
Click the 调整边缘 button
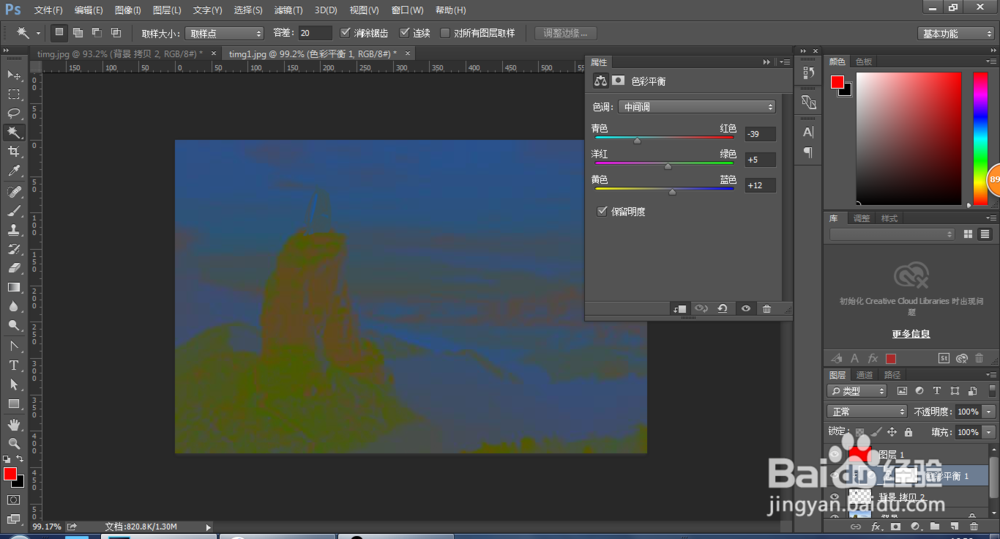(565, 33)
